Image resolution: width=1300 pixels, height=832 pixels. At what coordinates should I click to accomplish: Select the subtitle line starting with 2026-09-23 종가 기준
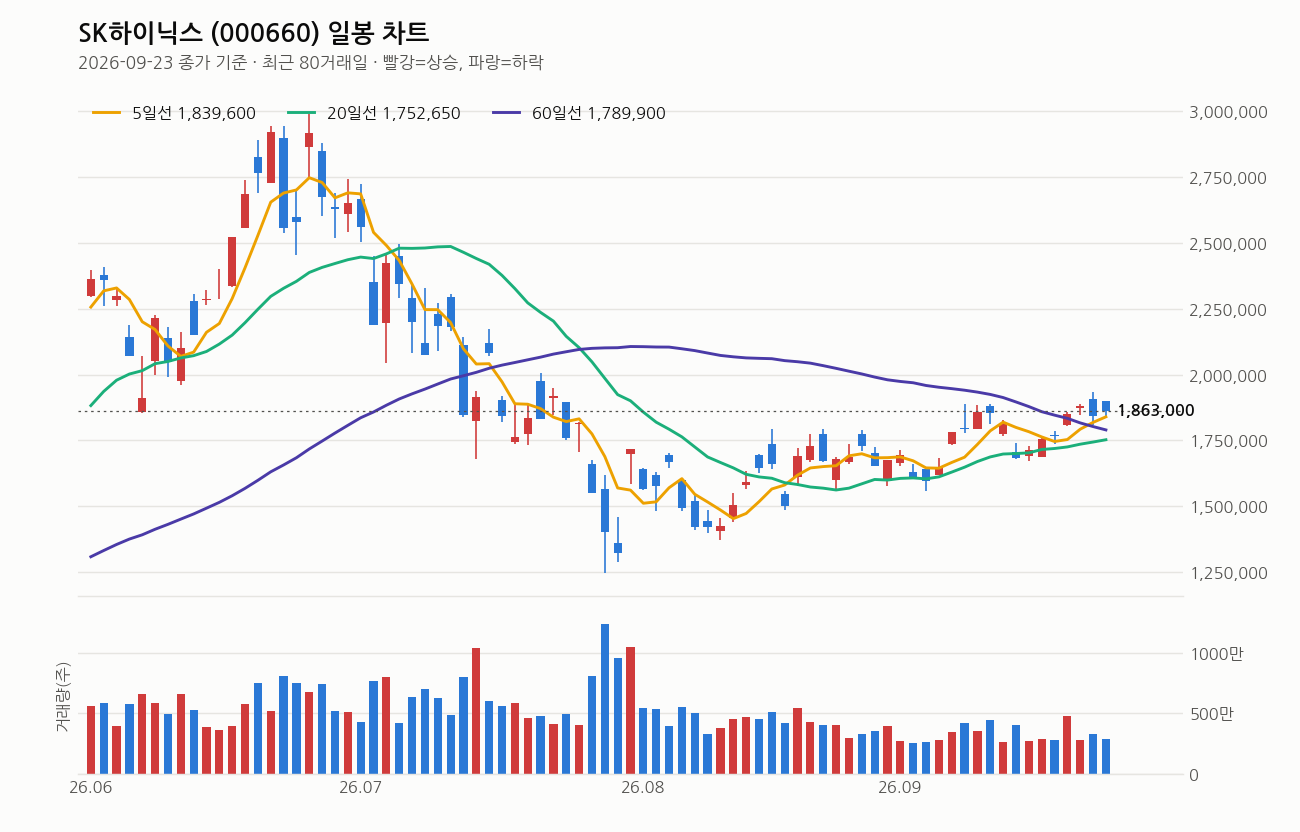pyautogui.click(x=310, y=62)
